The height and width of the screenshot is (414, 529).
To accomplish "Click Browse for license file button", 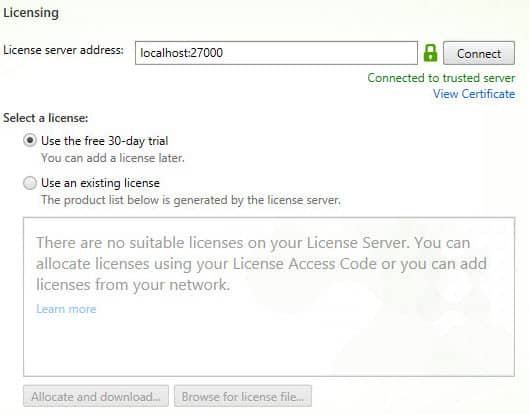I will point(243,396).
